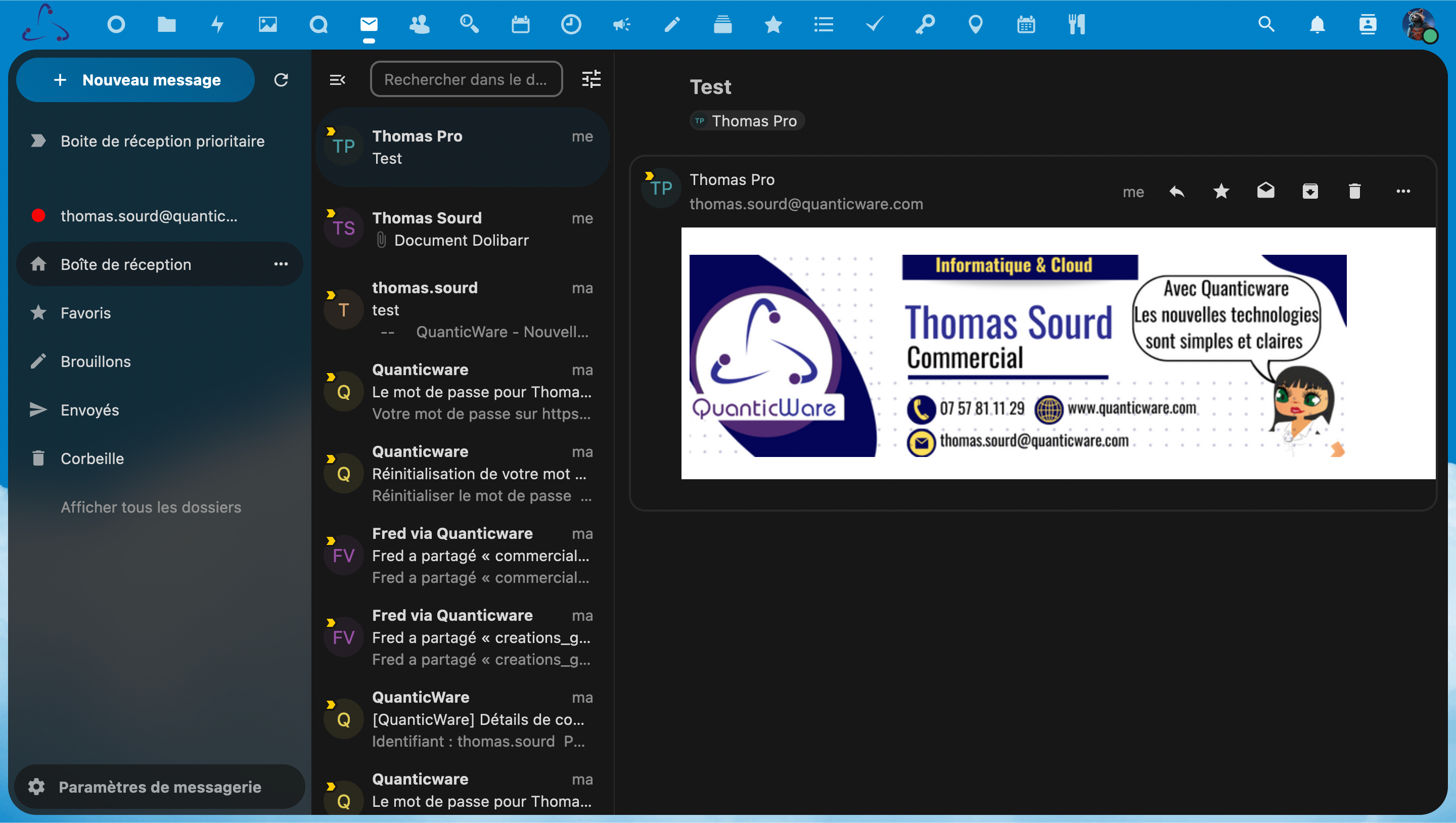Viewport: 1456px width, 823px height.
Task: Open the Files app in top bar
Action: pos(166,24)
